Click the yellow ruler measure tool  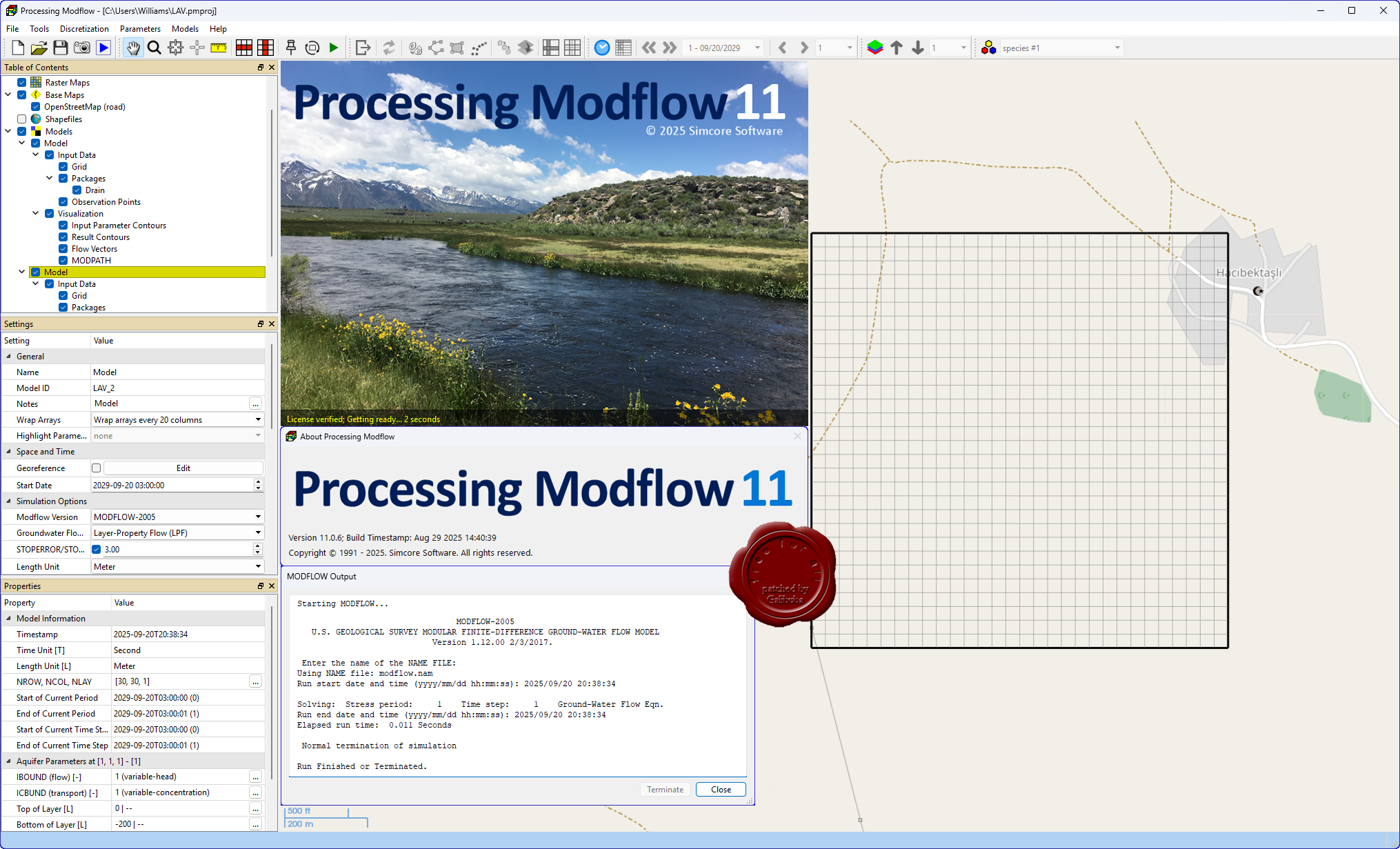click(x=219, y=48)
